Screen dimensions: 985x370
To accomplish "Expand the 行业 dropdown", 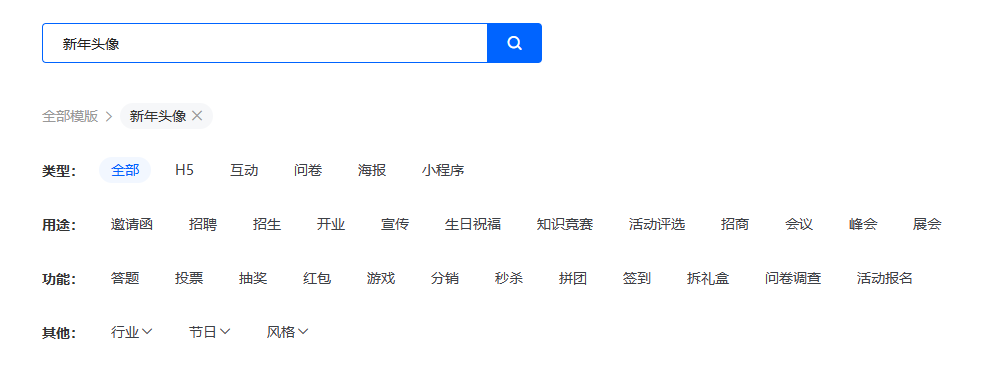I will click(132, 332).
